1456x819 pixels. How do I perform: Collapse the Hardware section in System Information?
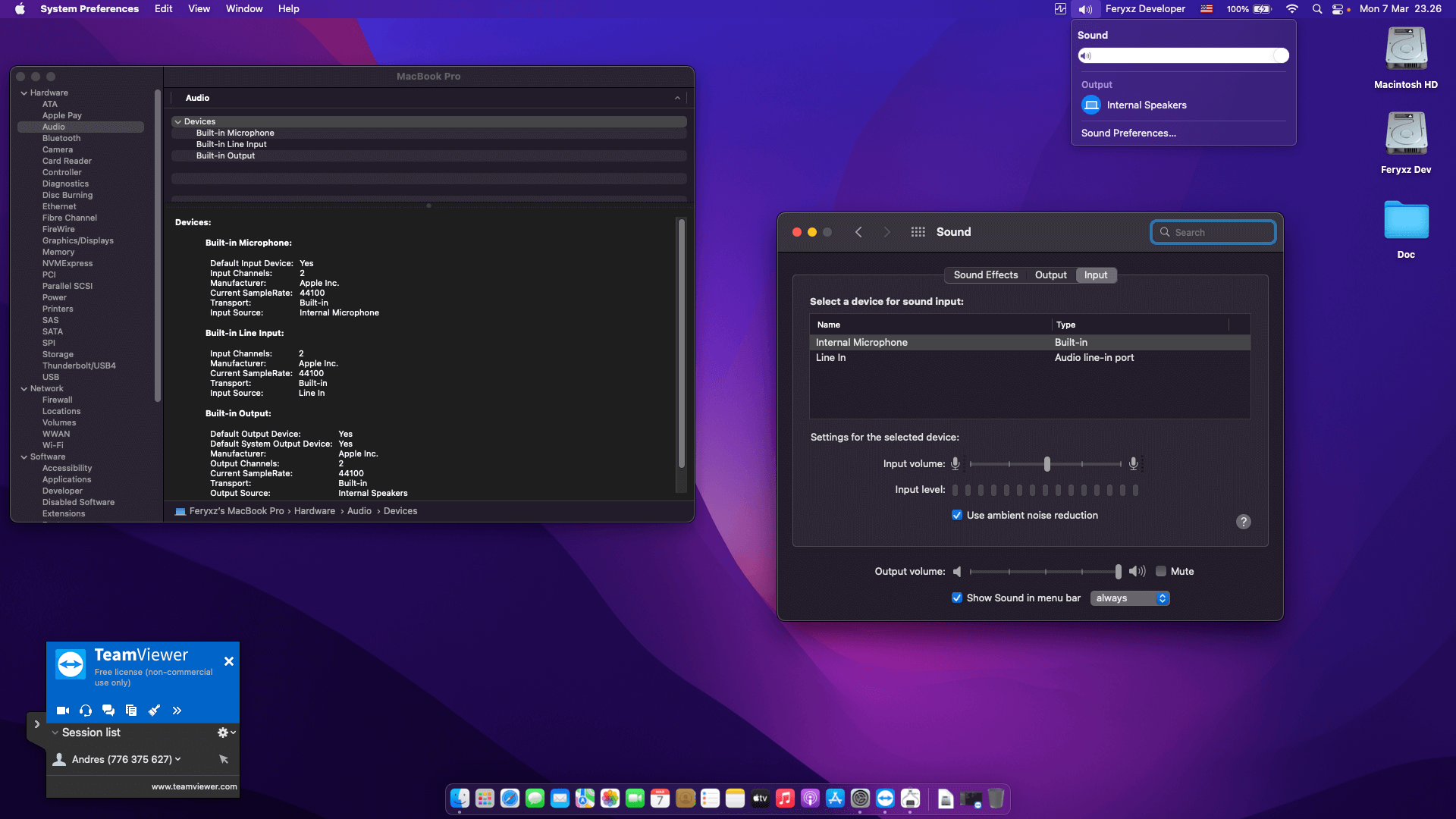[24, 93]
